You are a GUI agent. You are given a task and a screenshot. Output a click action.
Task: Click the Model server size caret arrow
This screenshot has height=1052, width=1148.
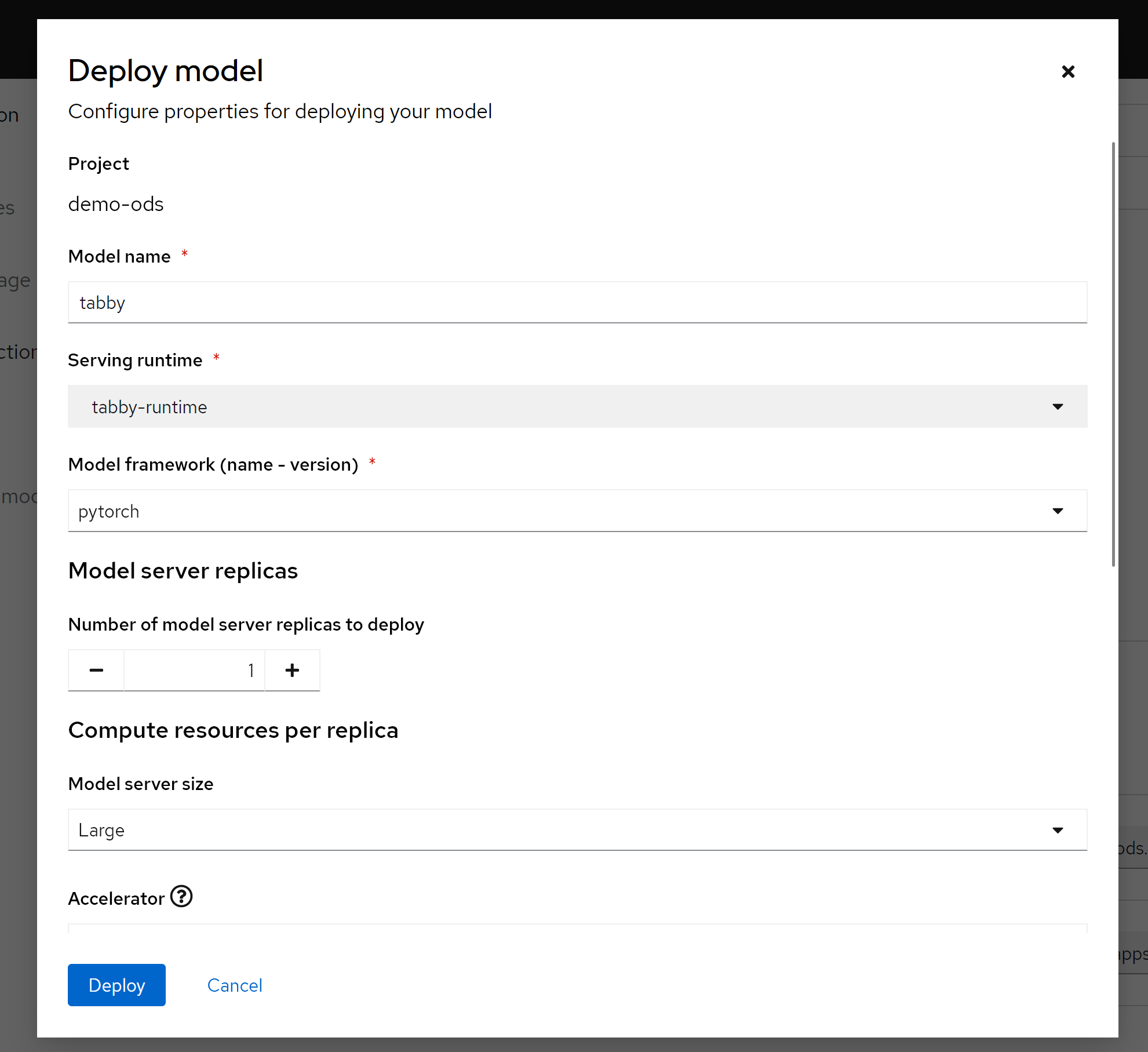pos(1058,830)
